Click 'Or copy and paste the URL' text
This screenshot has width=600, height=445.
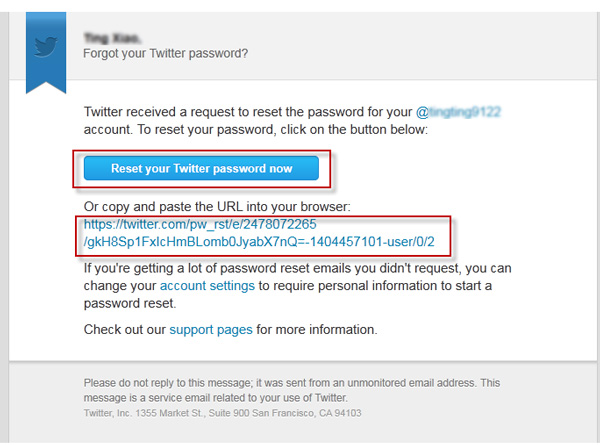217,207
